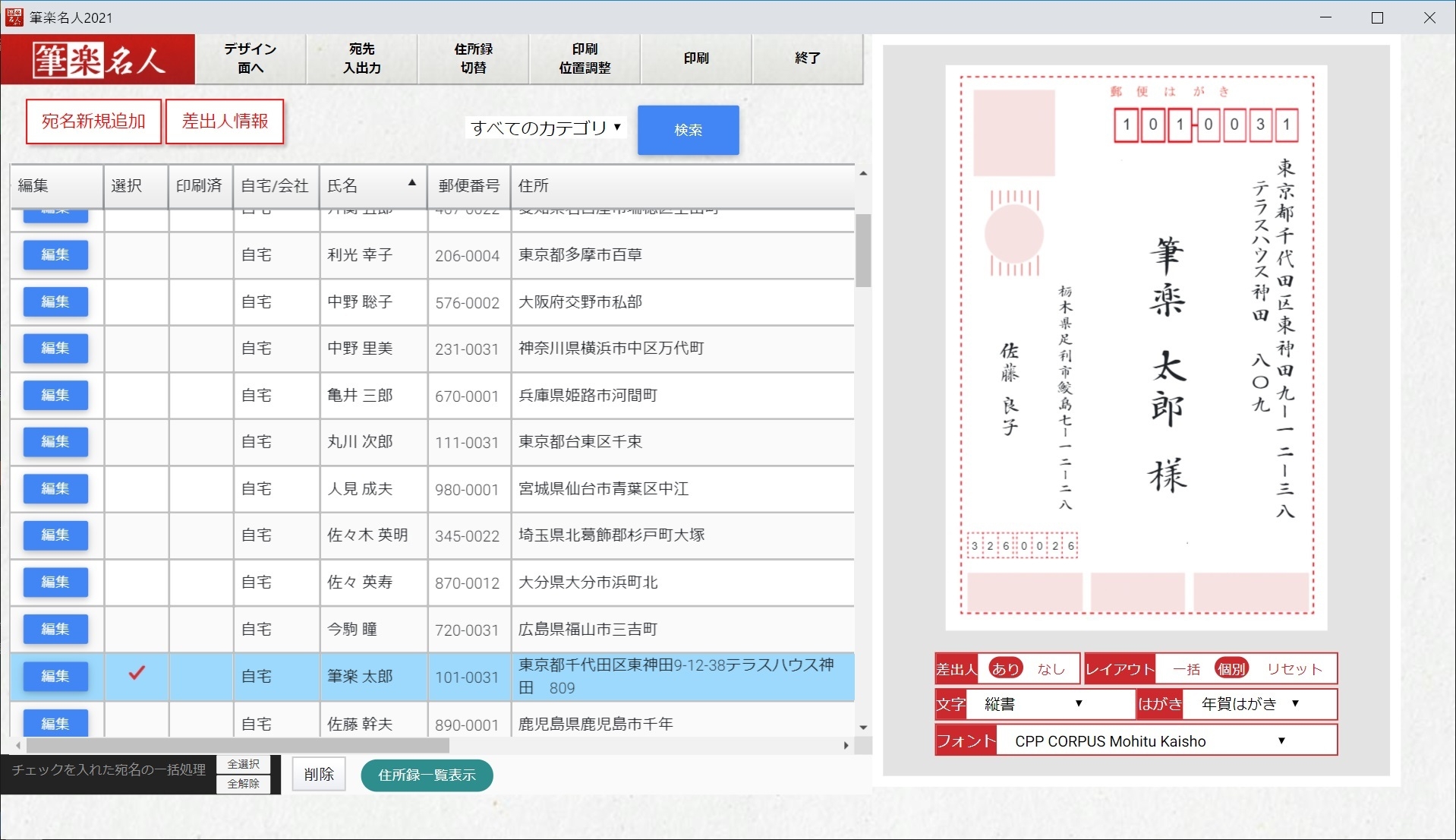
Task: Click the red checkmark for 筆楽 太郎
Action: (137, 674)
